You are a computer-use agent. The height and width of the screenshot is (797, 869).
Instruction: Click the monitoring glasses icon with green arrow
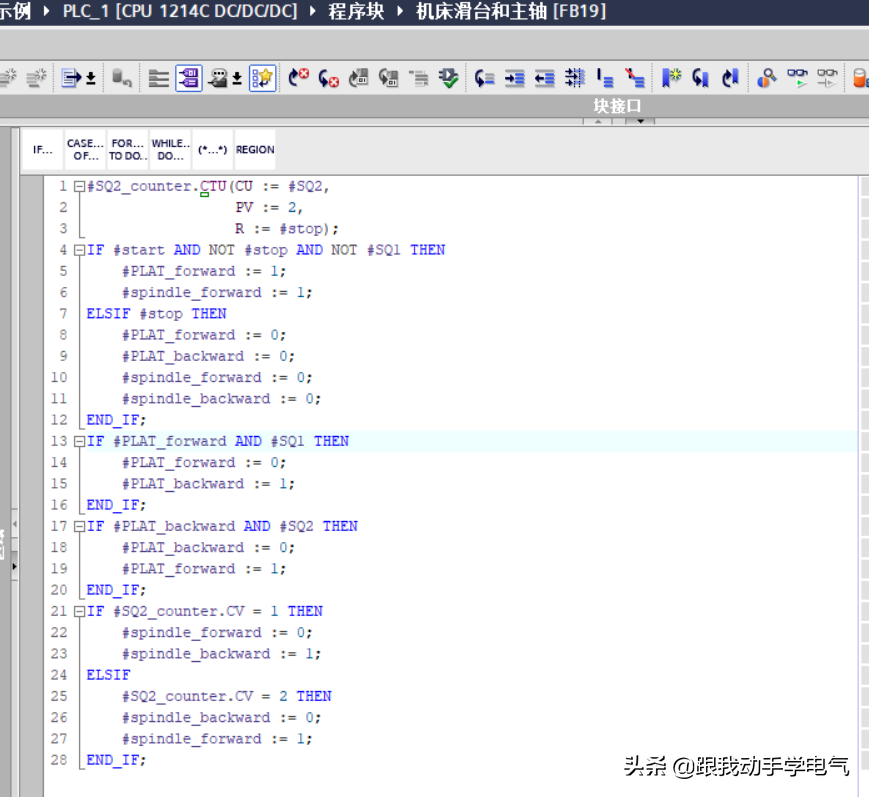pos(797,78)
